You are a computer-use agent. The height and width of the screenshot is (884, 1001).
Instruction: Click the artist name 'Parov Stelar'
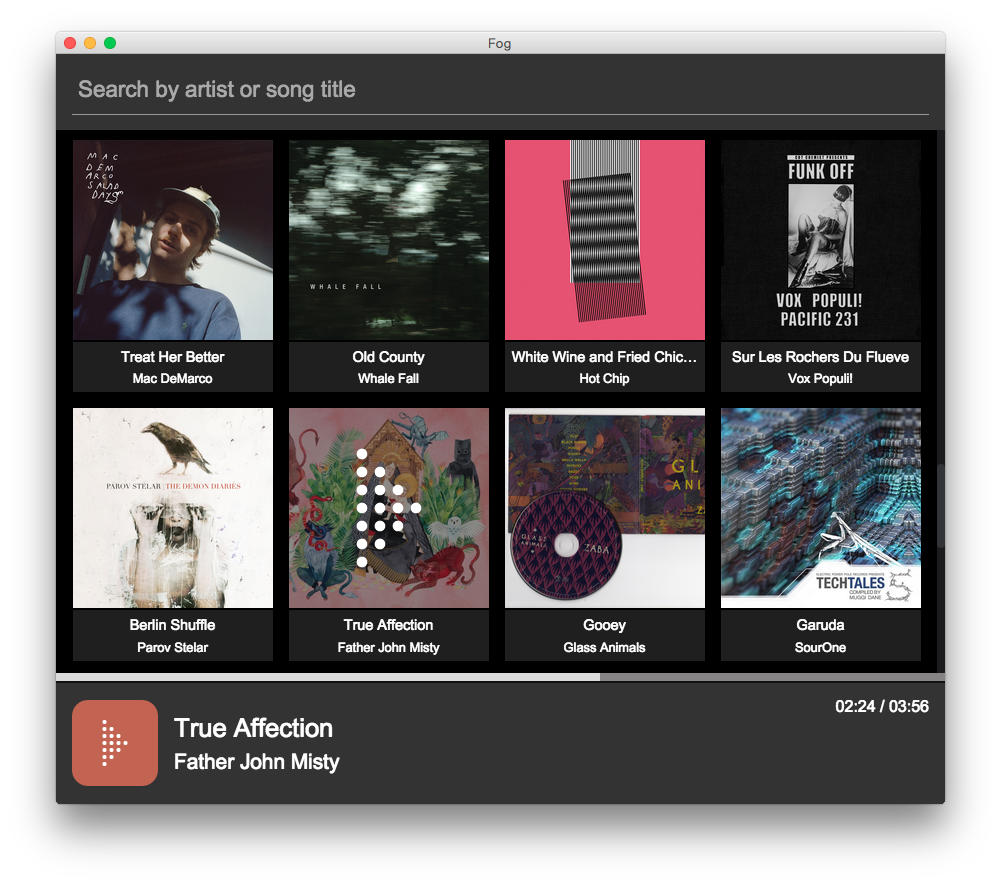pos(173,647)
